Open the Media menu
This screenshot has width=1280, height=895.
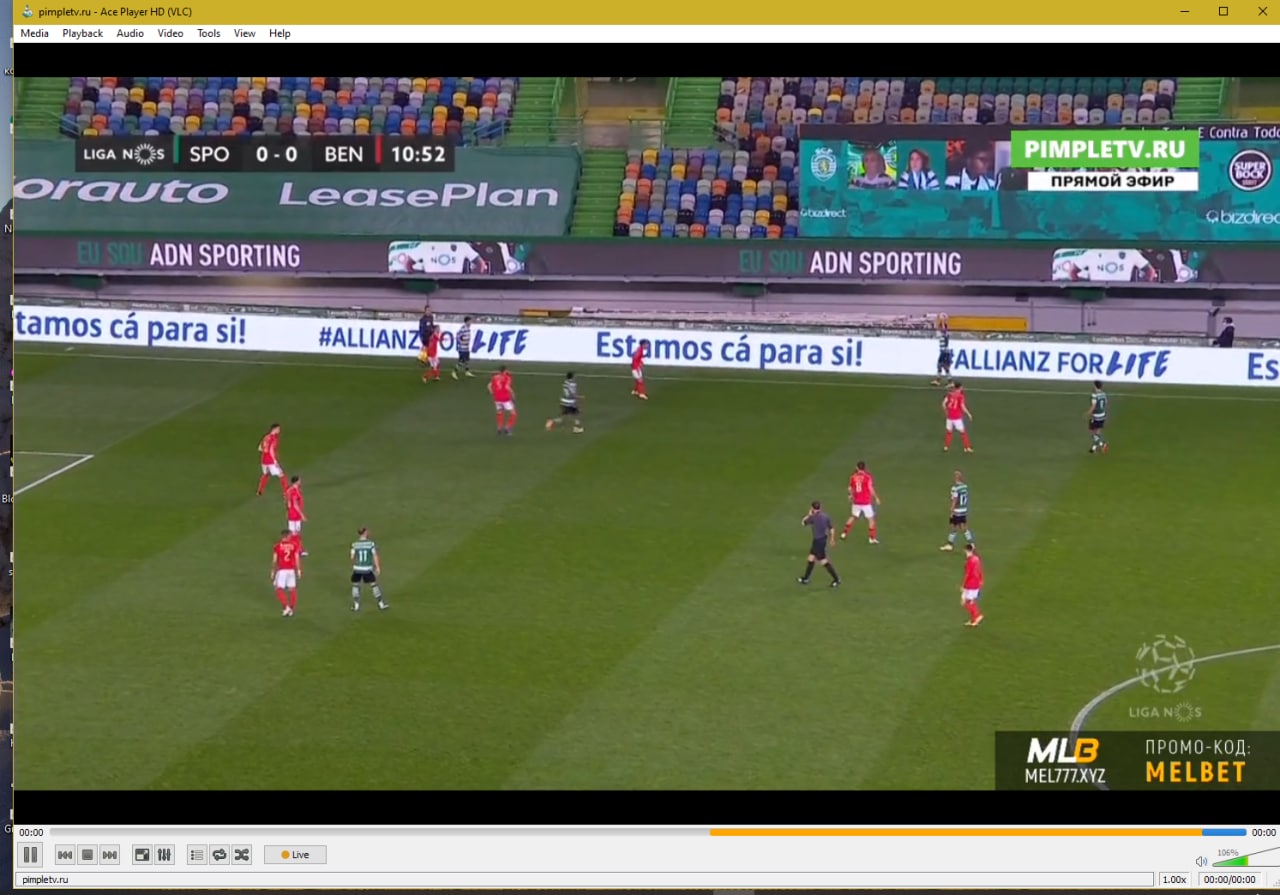34,33
